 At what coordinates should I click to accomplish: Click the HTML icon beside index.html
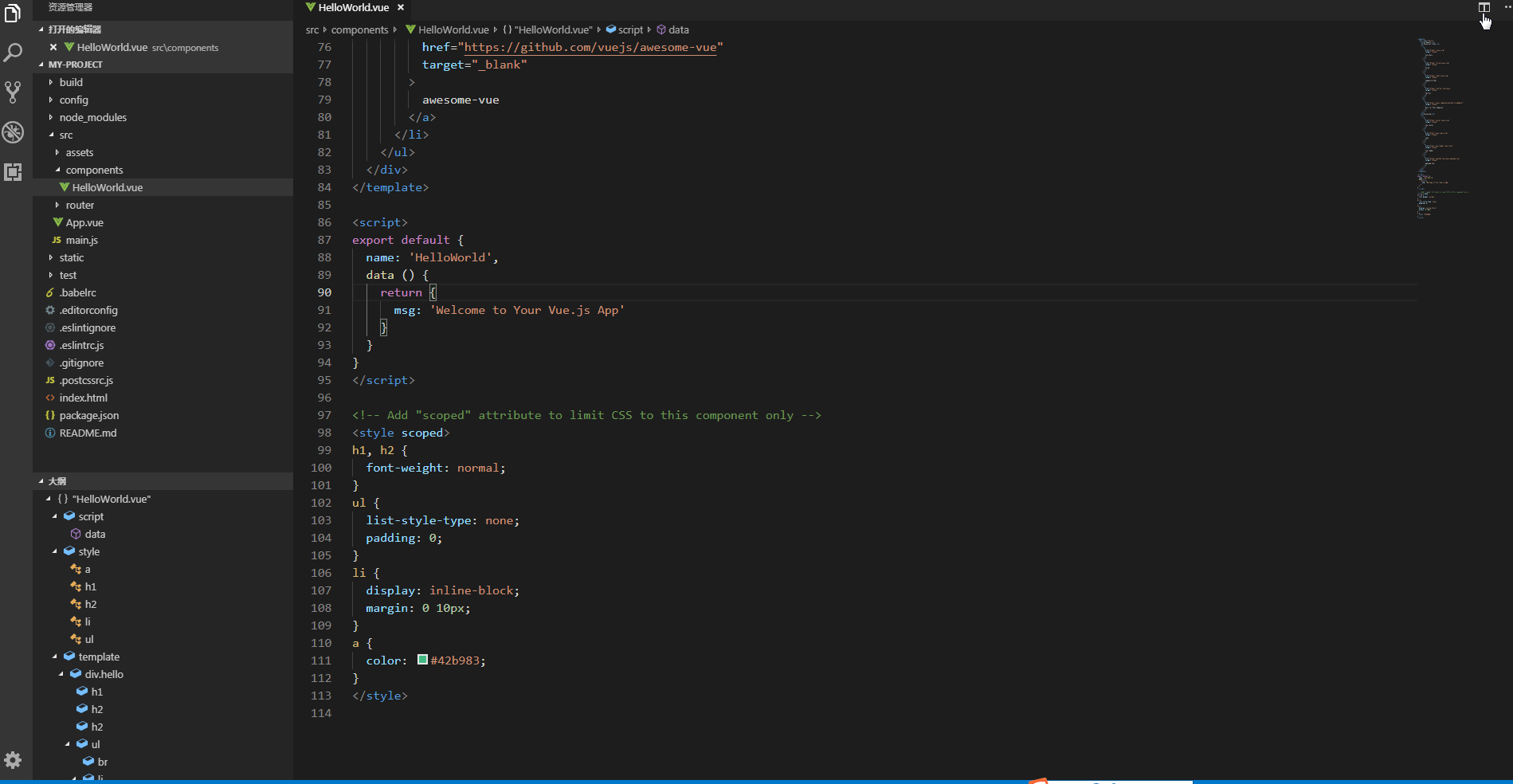coord(50,398)
